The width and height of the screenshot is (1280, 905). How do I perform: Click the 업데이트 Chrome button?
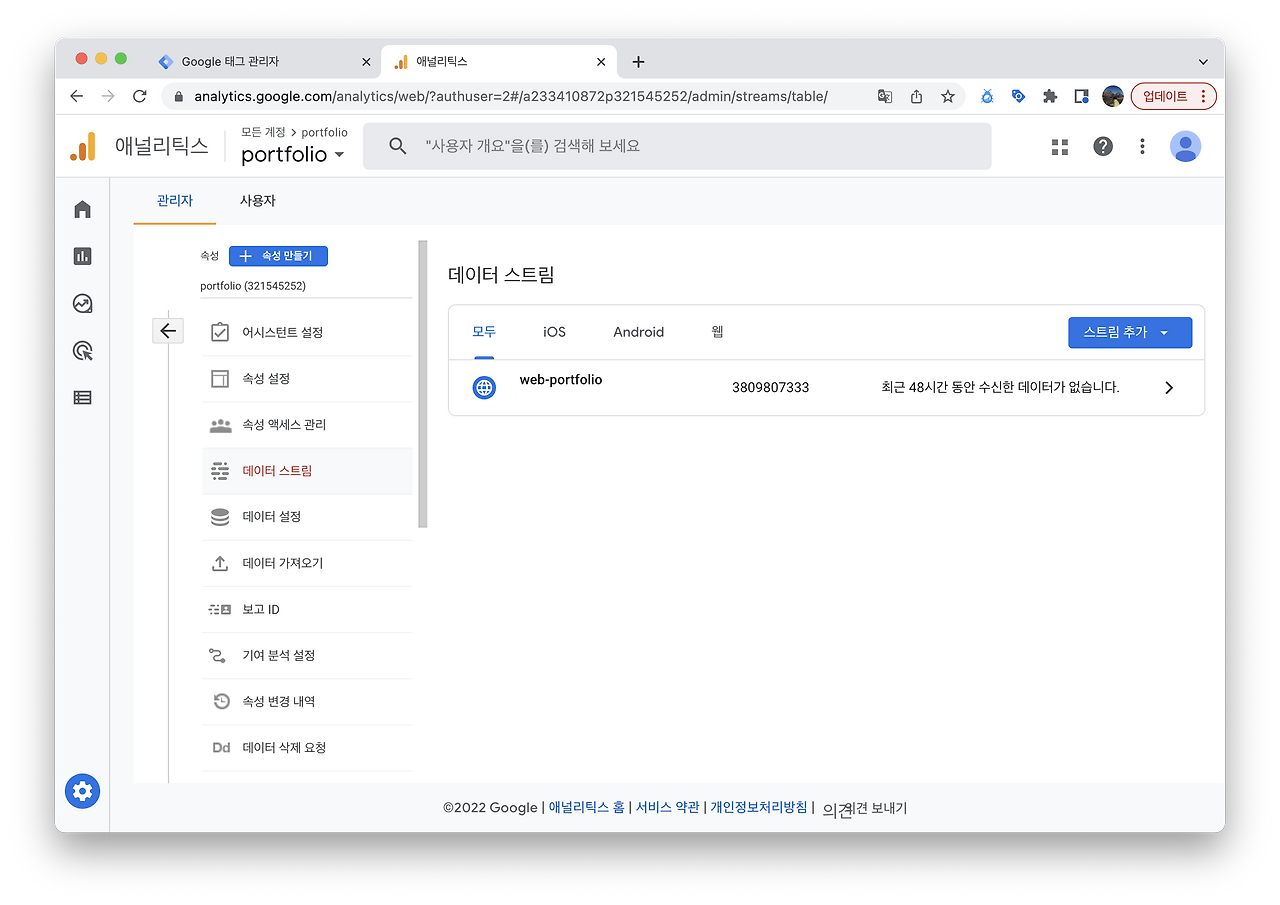(x=1174, y=96)
